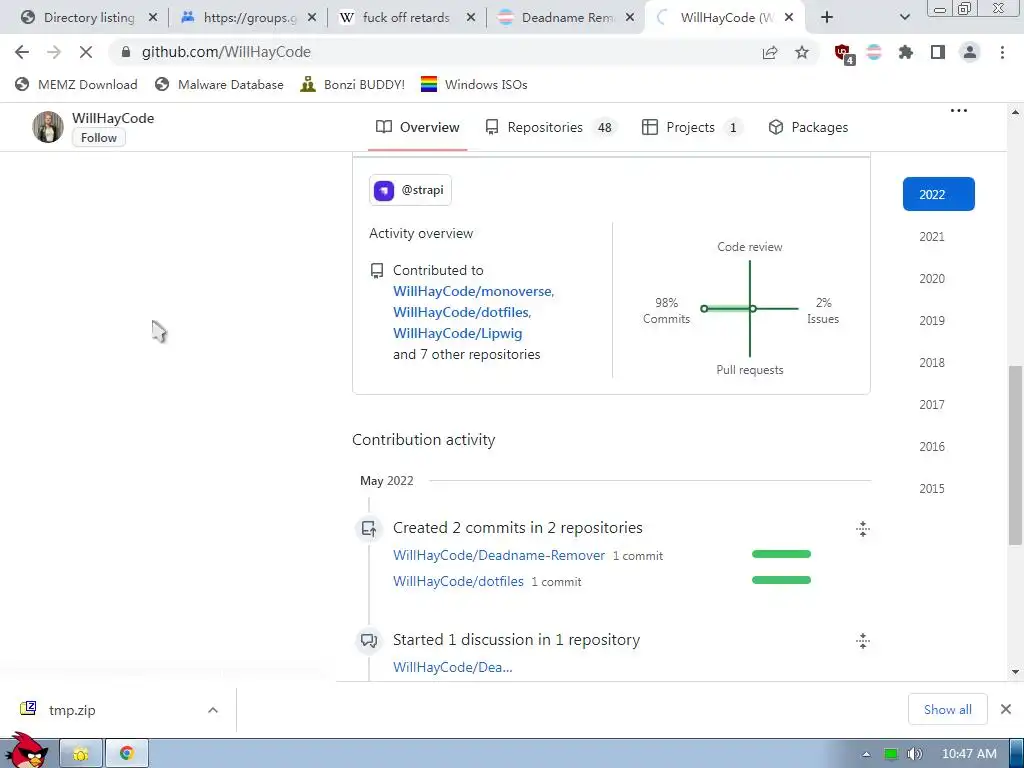Open the Extensions puzzle piece menu
This screenshot has width=1024, height=768.
coord(906,52)
